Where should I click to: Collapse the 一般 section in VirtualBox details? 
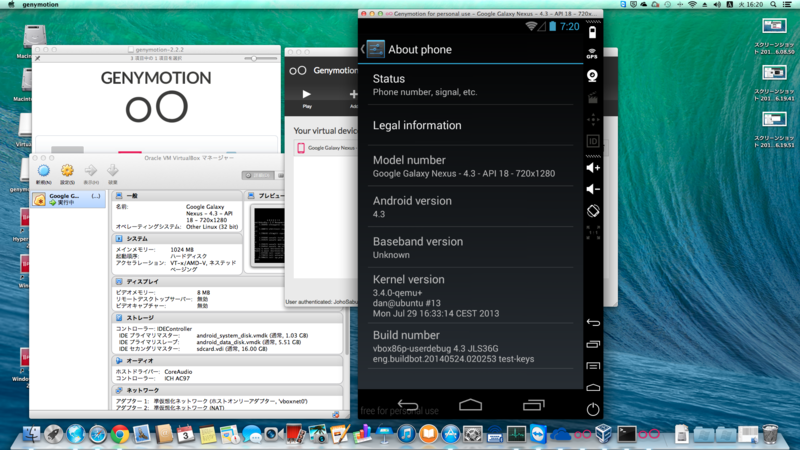177,195
